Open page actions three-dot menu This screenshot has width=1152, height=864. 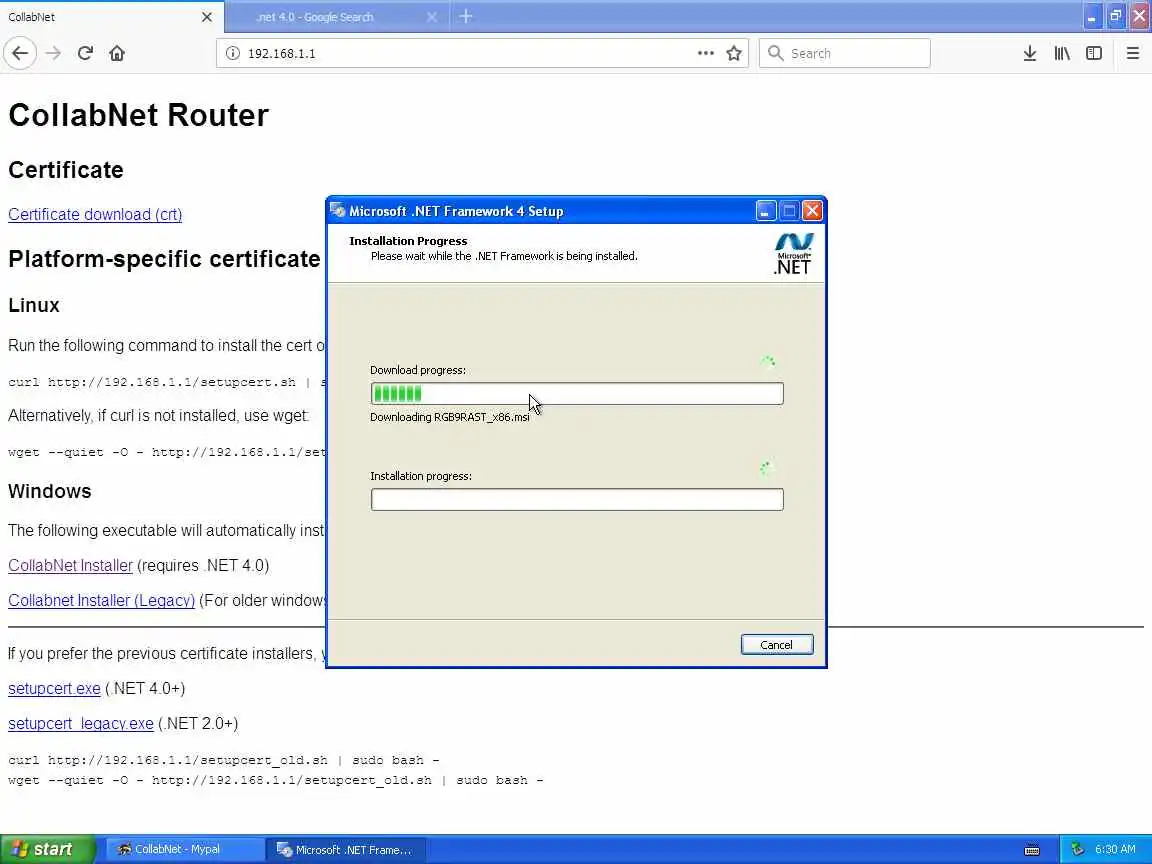[705, 53]
